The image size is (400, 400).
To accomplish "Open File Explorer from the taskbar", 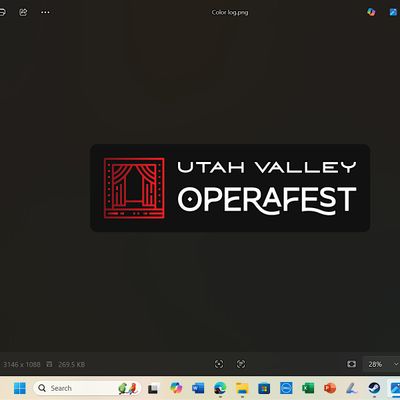I will coord(242,388).
